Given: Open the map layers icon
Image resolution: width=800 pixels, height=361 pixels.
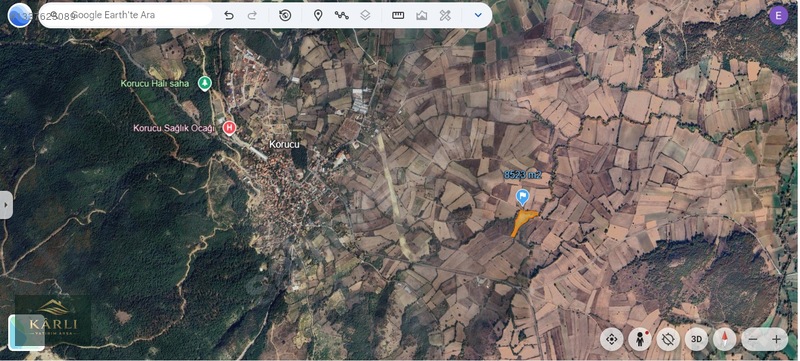Looking at the screenshot, I should click(x=365, y=15).
